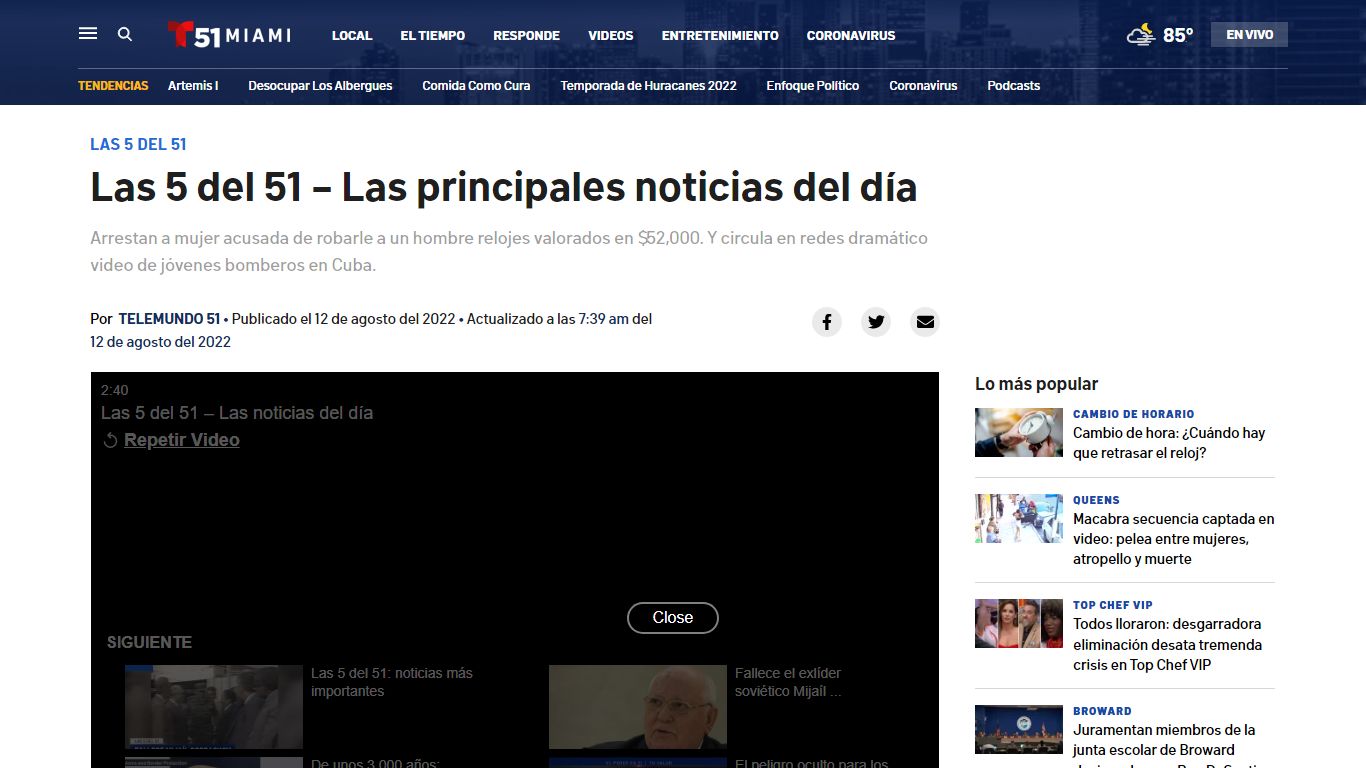This screenshot has width=1366, height=768.
Task: Open the Podcasts trending link
Action: pos(1014,86)
